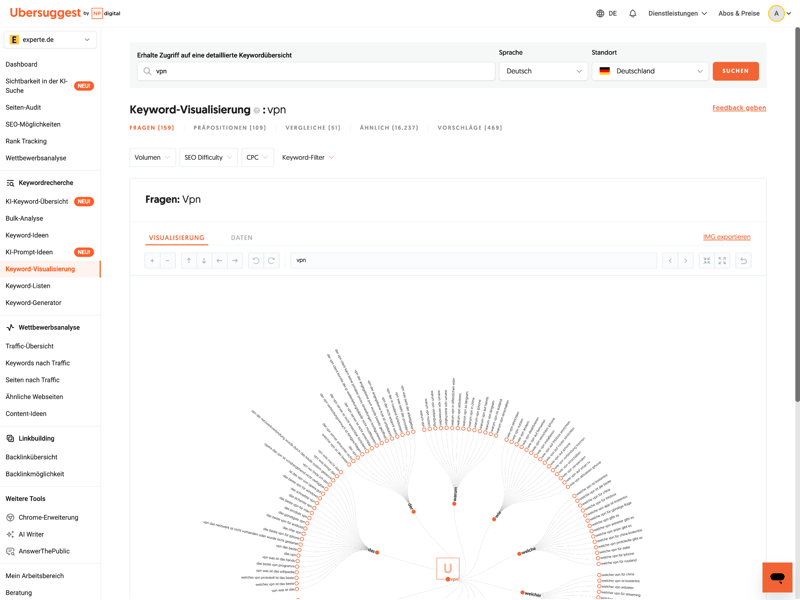The width and height of the screenshot is (800, 600).
Task: Open the Standort Deutschland dropdown
Action: [x=650, y=71]
